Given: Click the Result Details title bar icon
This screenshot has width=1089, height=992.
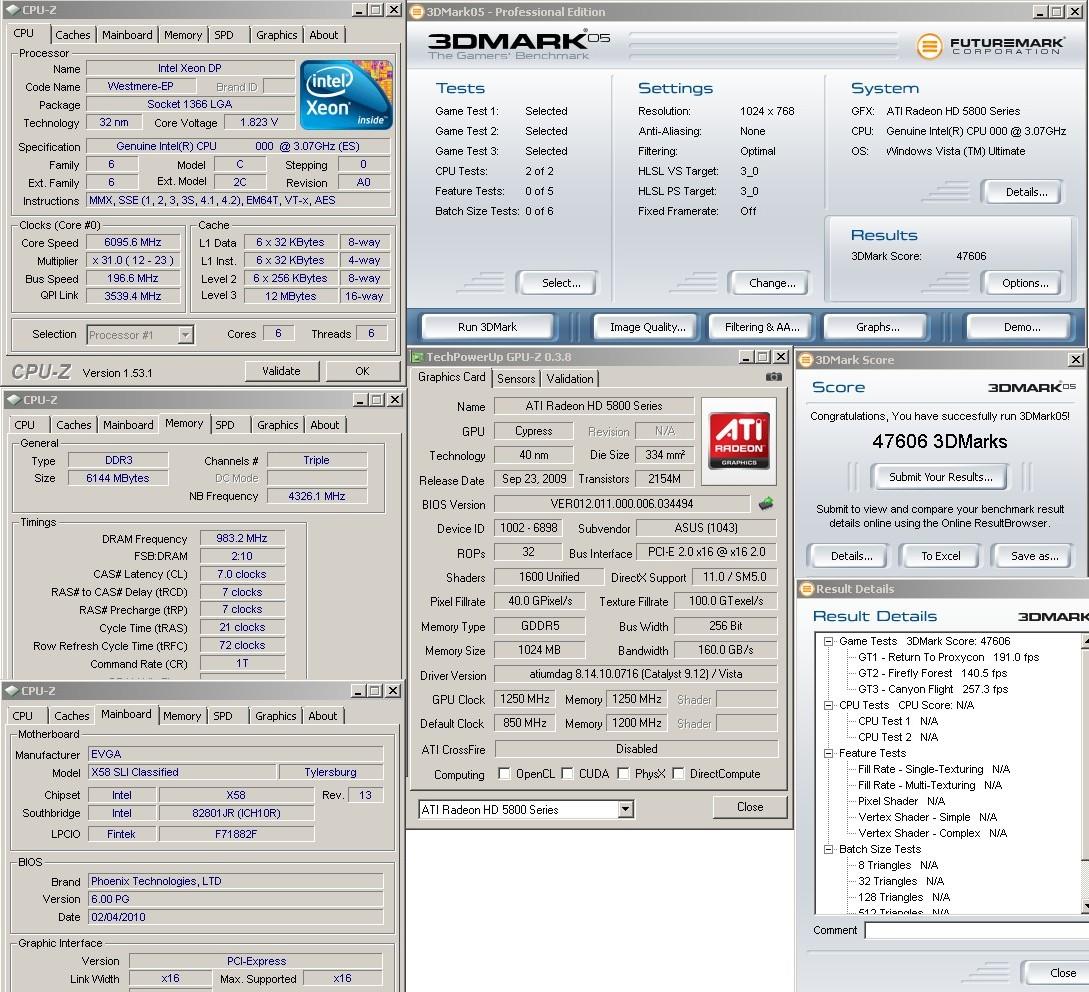Looking at the screenshot, I should click(x=807, y=589).
